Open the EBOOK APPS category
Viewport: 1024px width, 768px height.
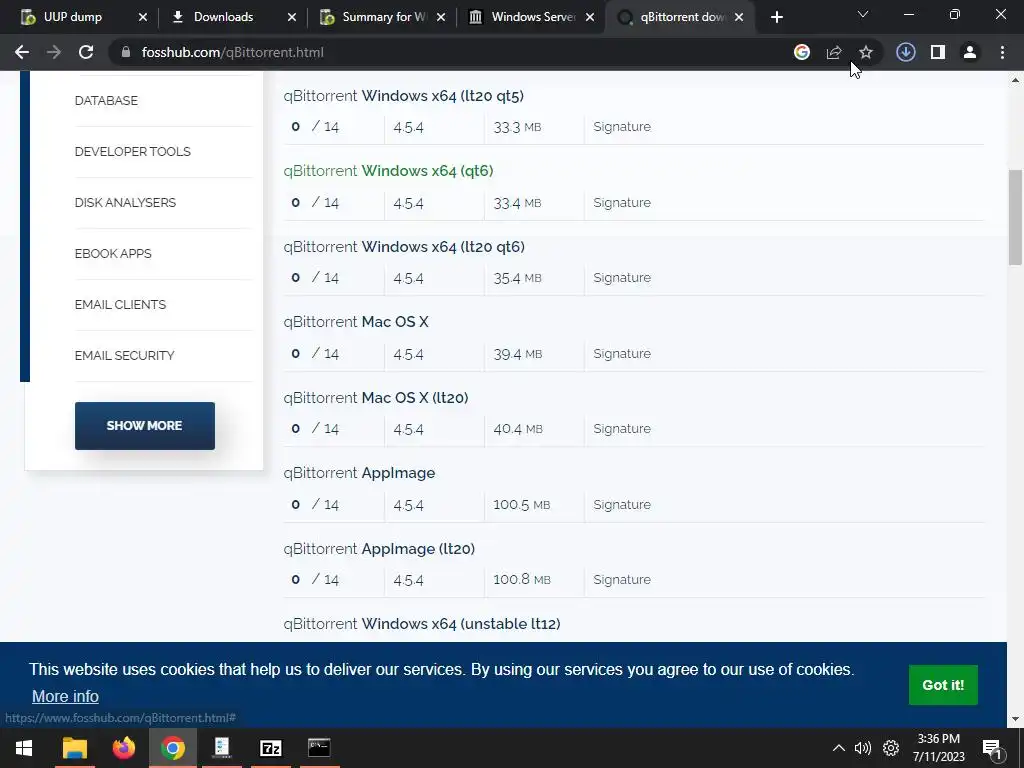pos(113,253)
